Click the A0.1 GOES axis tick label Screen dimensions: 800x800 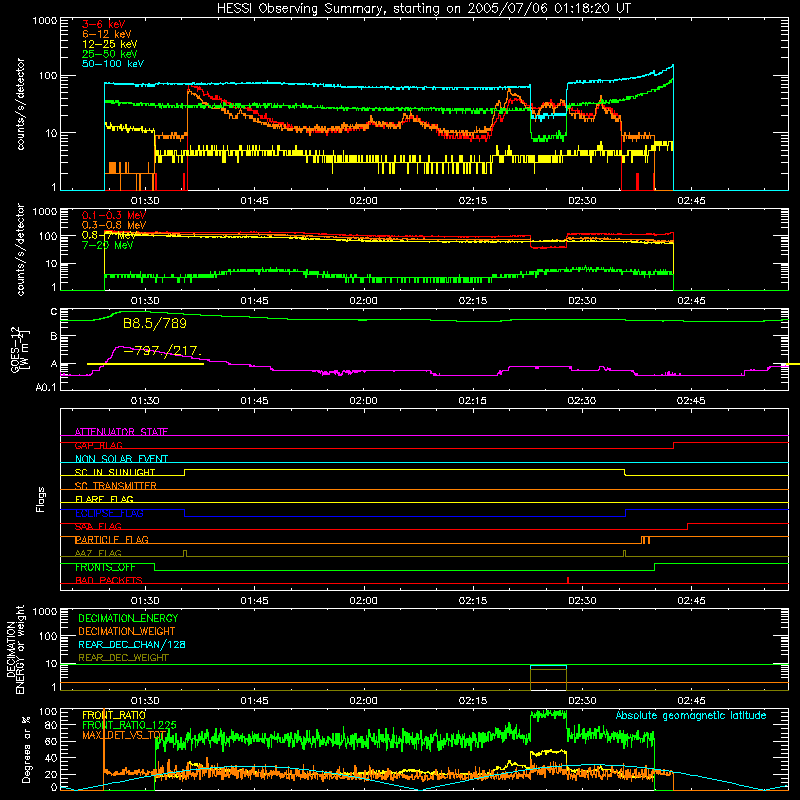(x=45, y=387)
